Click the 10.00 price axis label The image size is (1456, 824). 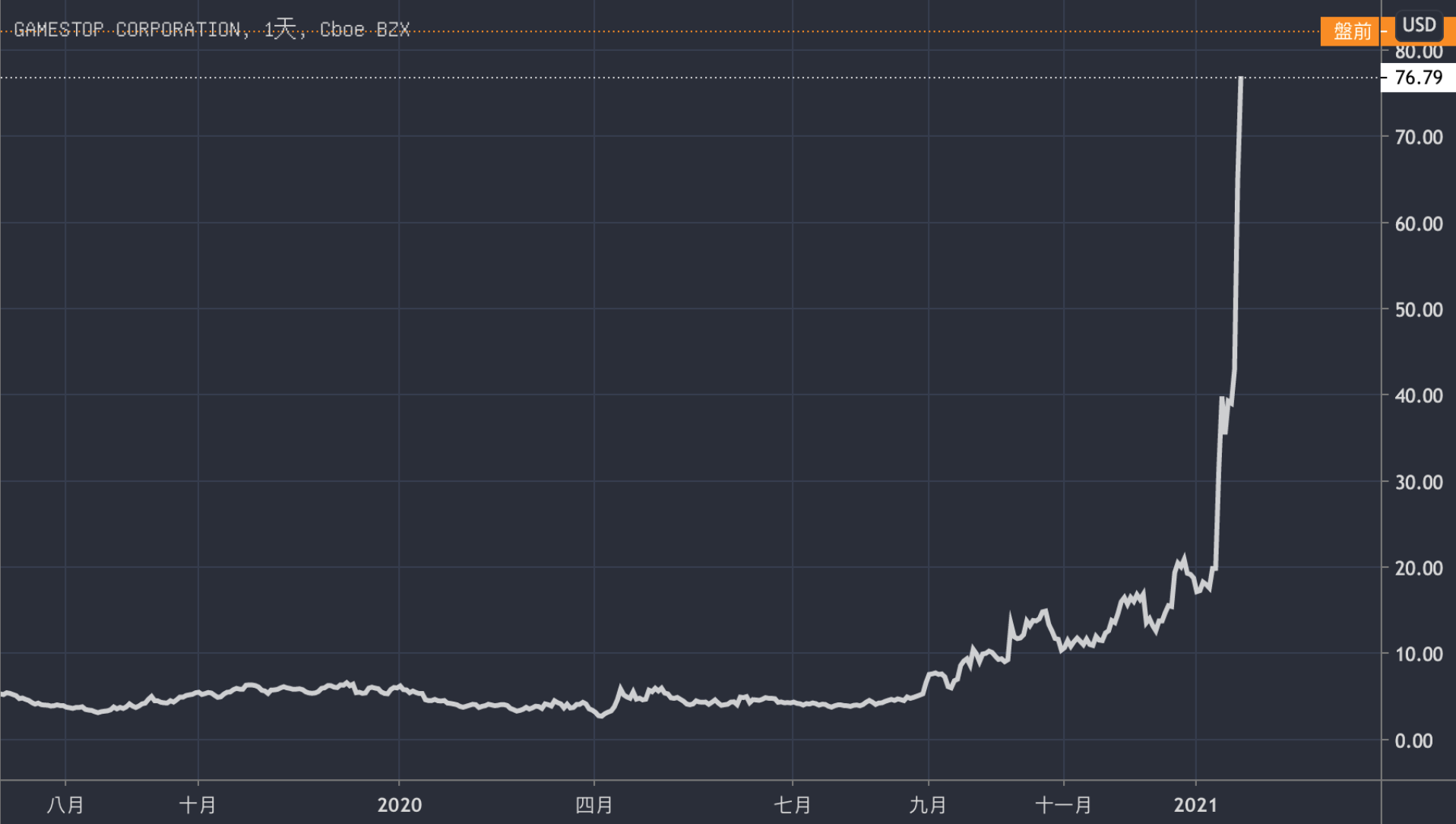1418,654
